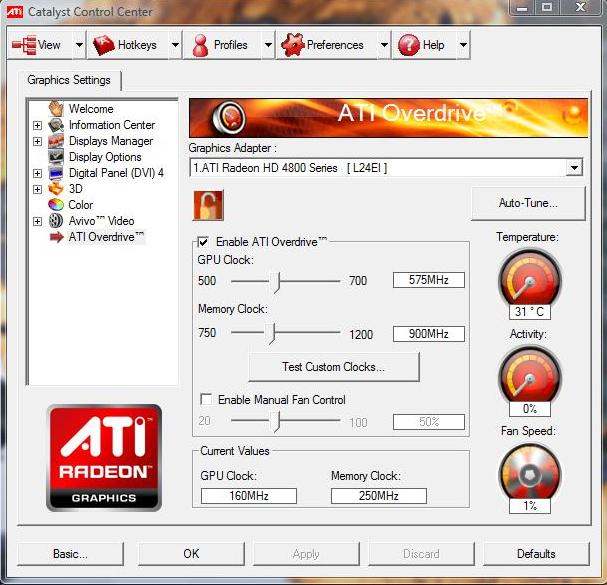Click the Displays Manager icon

(56, 141)
